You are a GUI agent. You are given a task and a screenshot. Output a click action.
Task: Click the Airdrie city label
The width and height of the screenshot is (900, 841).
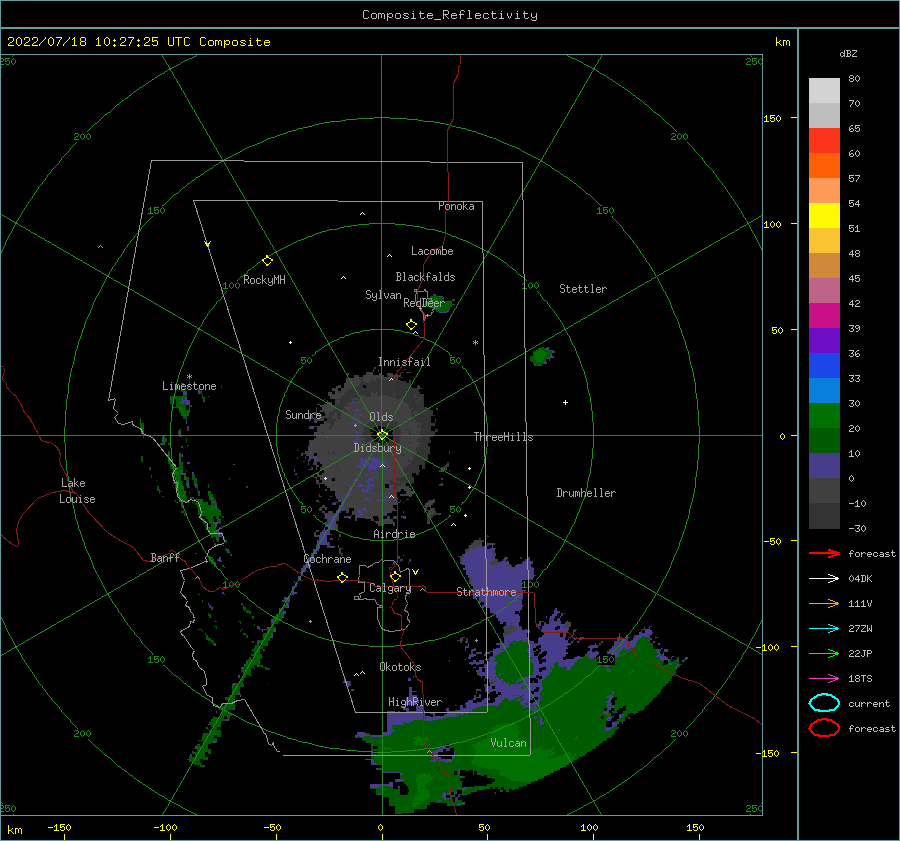(394, 534)
